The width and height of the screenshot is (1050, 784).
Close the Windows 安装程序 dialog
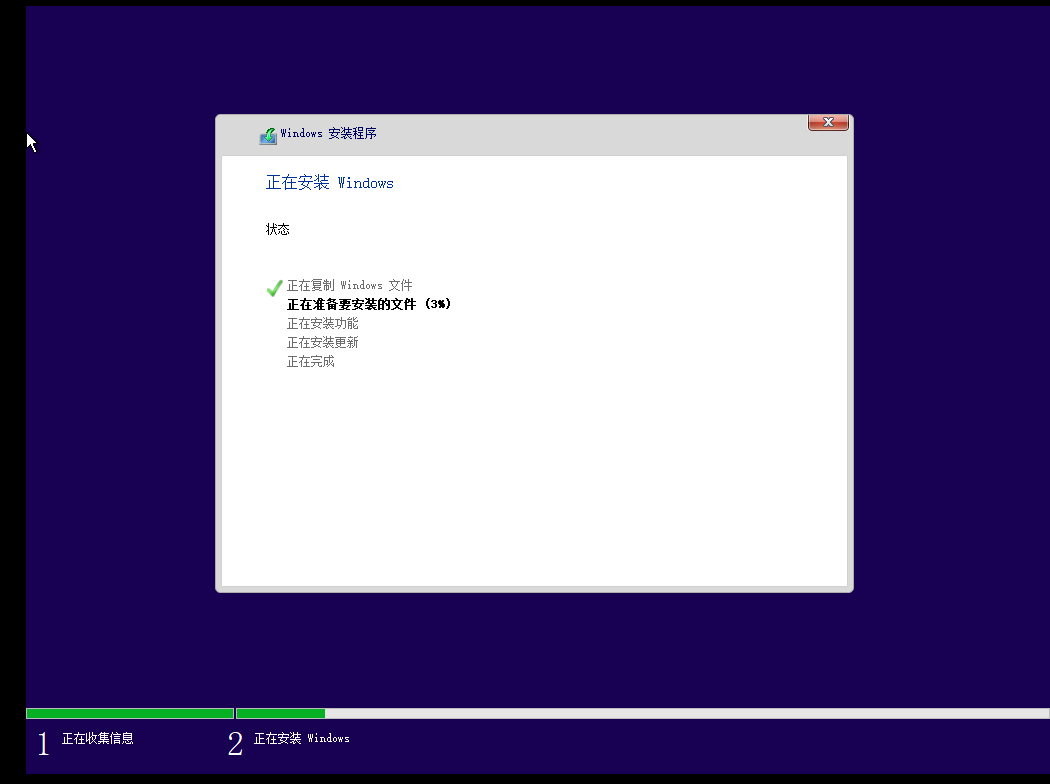click(x=828, y=122)
